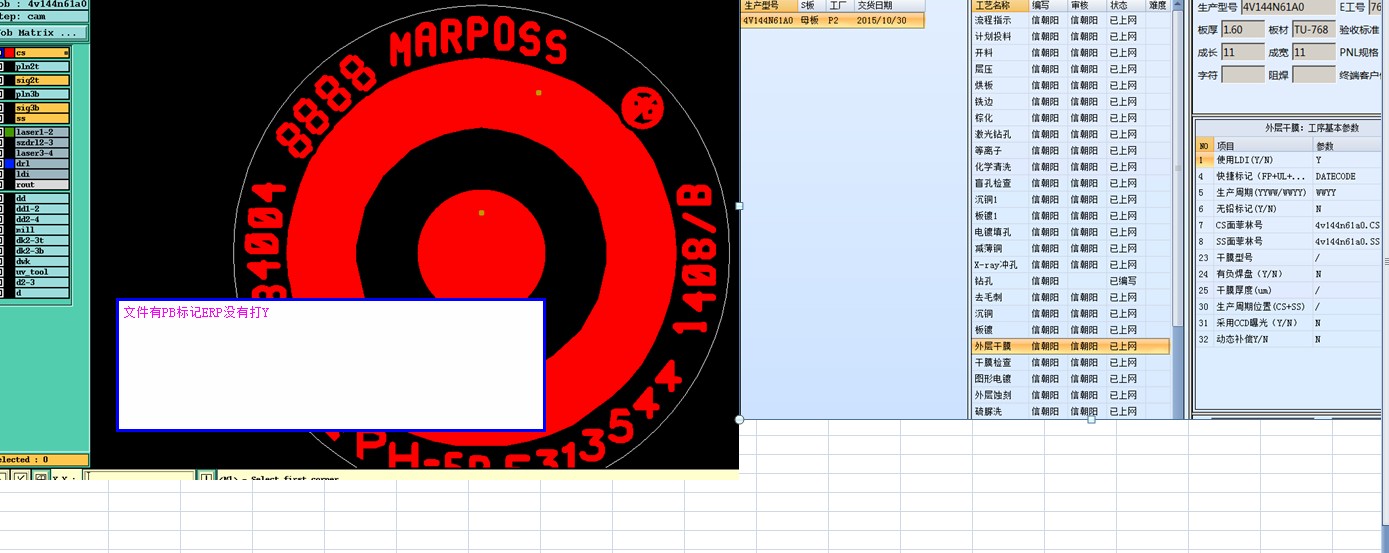1389x553 pixels.
Task: Select the uv_tool layer
Action: [x=41, y=272]
